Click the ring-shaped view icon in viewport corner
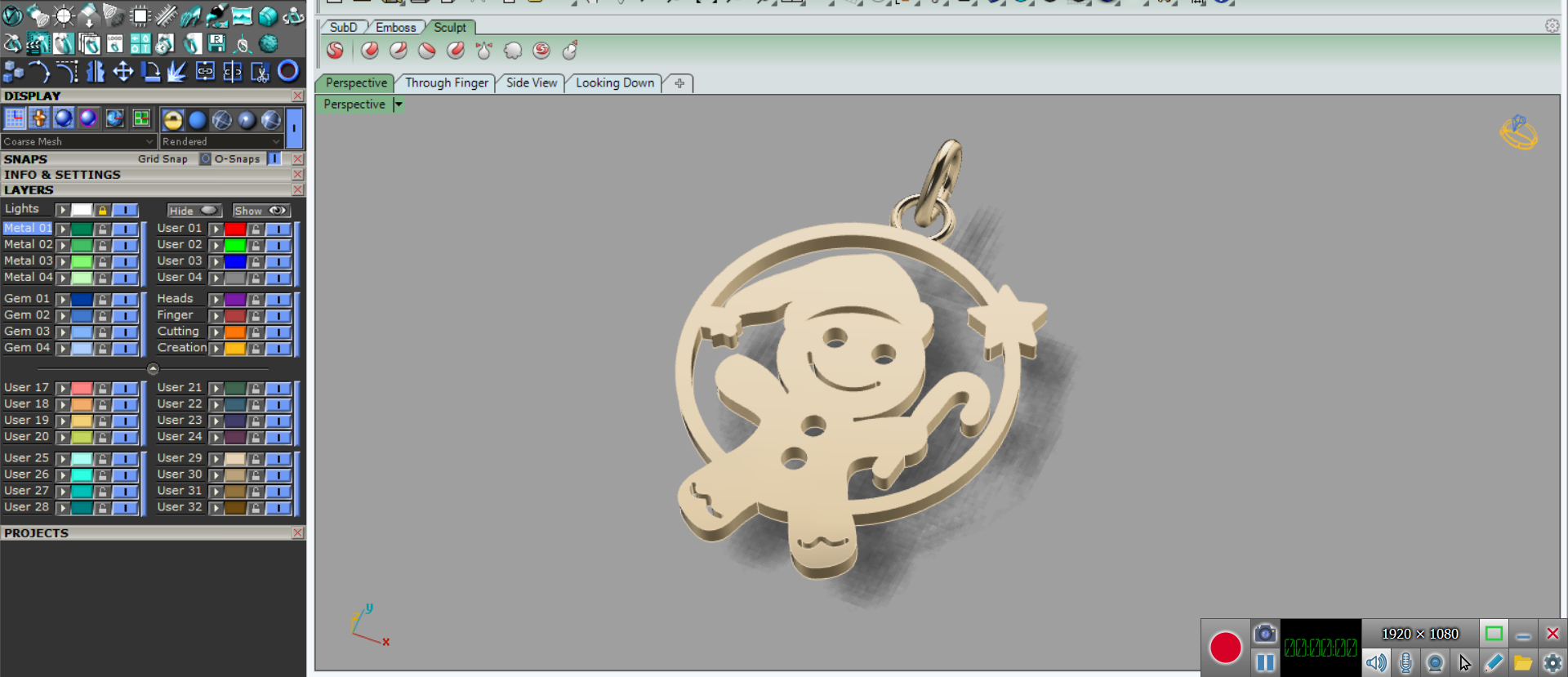The width and height of the screenshot is (1568, 677). coord(1518,132)
